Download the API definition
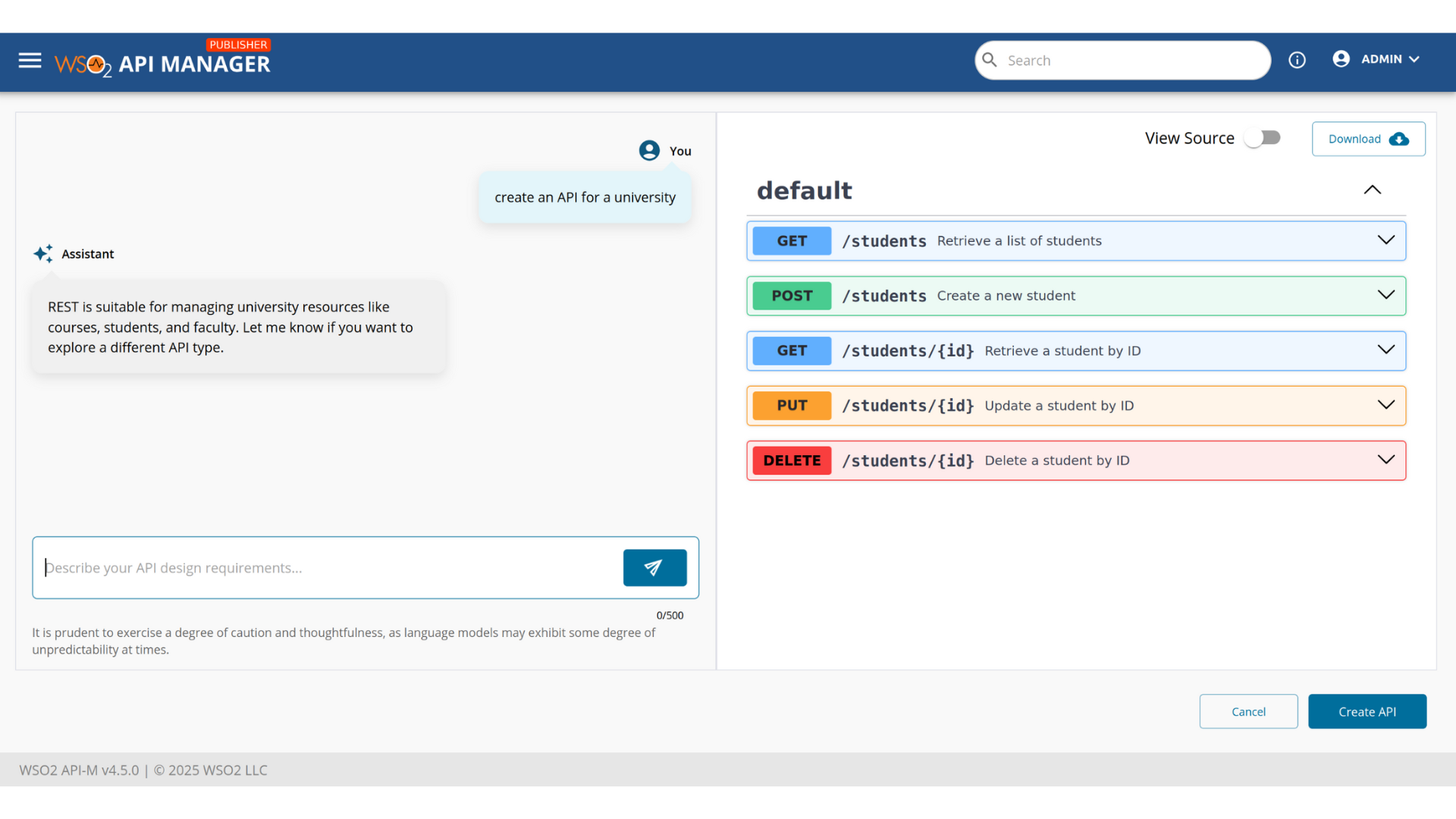 1368,139
